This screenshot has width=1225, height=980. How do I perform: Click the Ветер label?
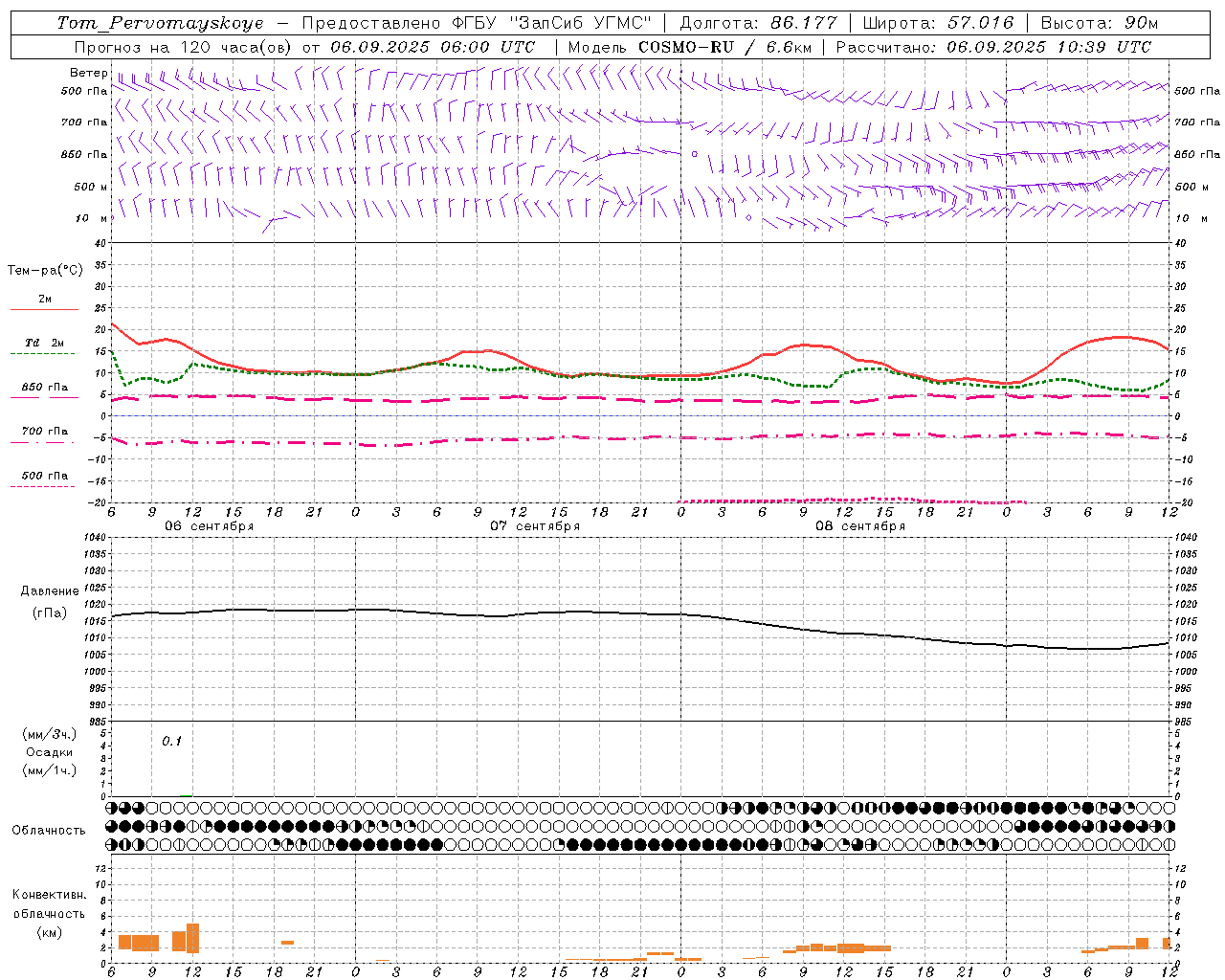point(89,73)
